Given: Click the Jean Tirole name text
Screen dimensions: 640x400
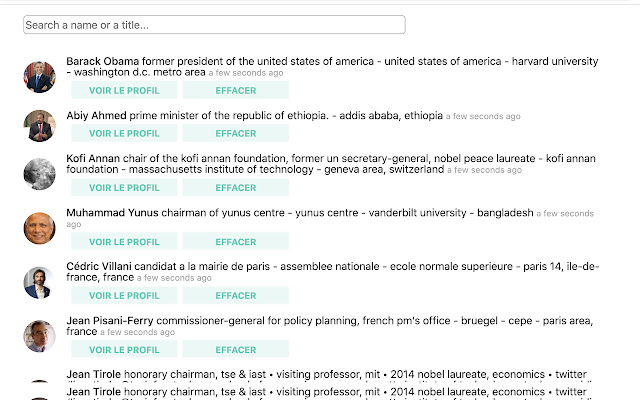Looking at the screenshot, I should (x=93, y=374).
